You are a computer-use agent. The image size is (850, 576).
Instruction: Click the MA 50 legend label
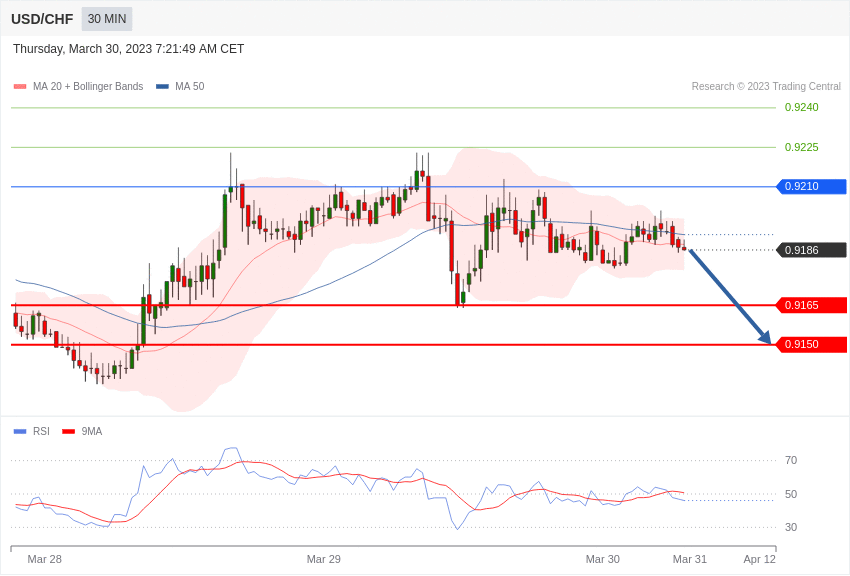pyautogui.click(x=190, y=87)
